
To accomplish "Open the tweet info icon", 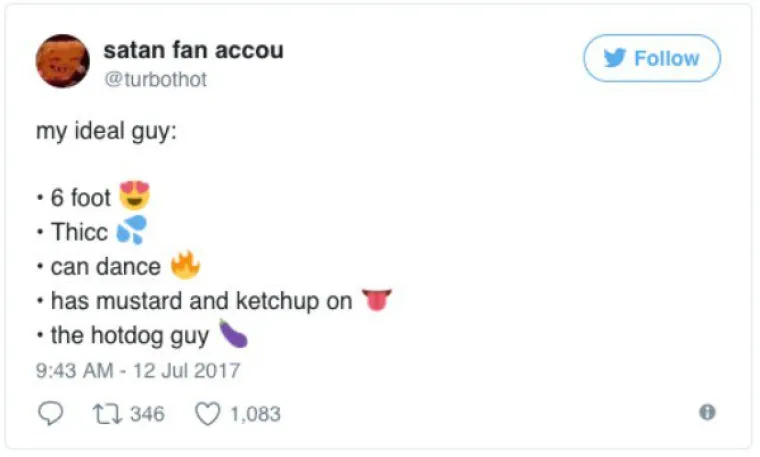I will point(707,412).
